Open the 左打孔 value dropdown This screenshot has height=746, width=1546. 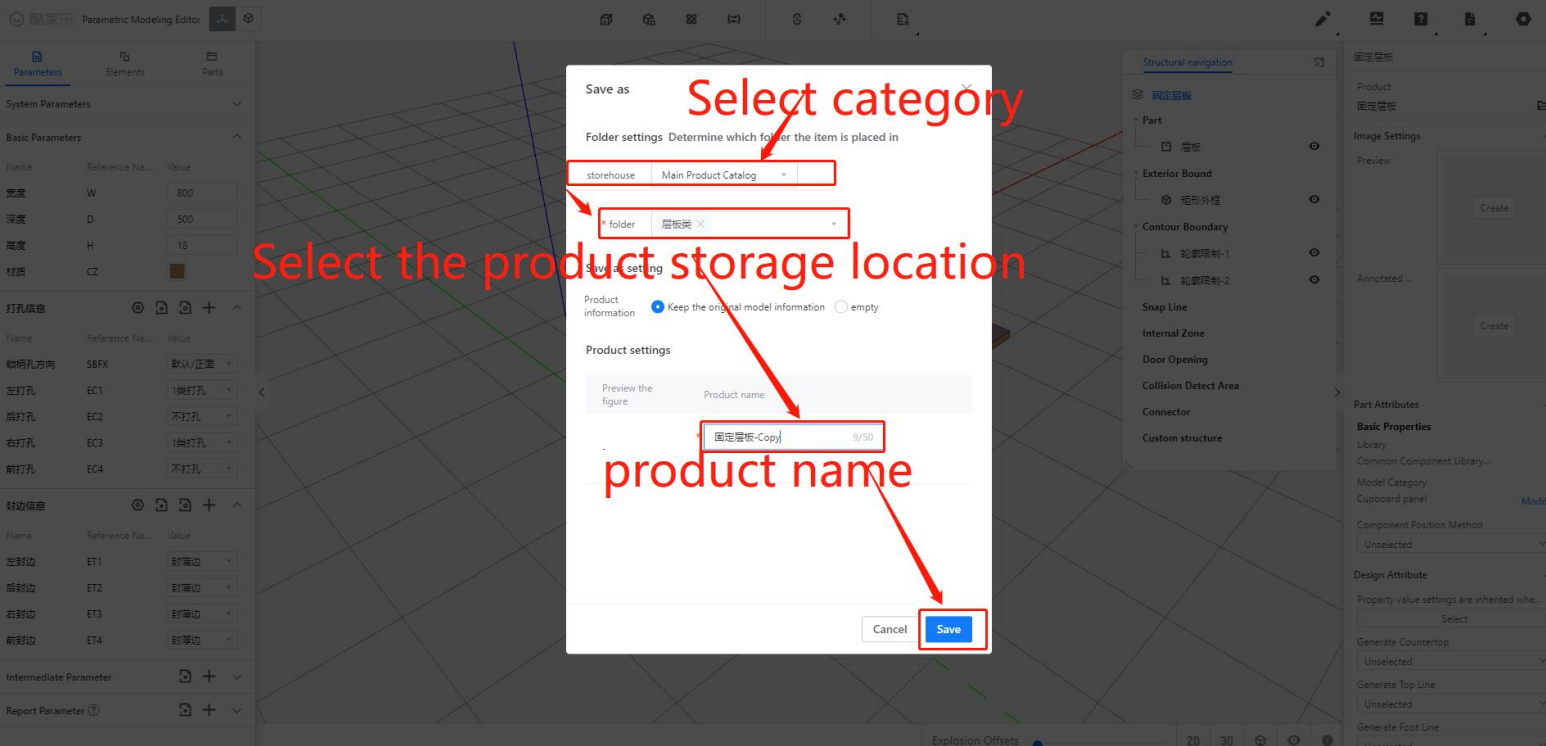[x=203, y=390]
